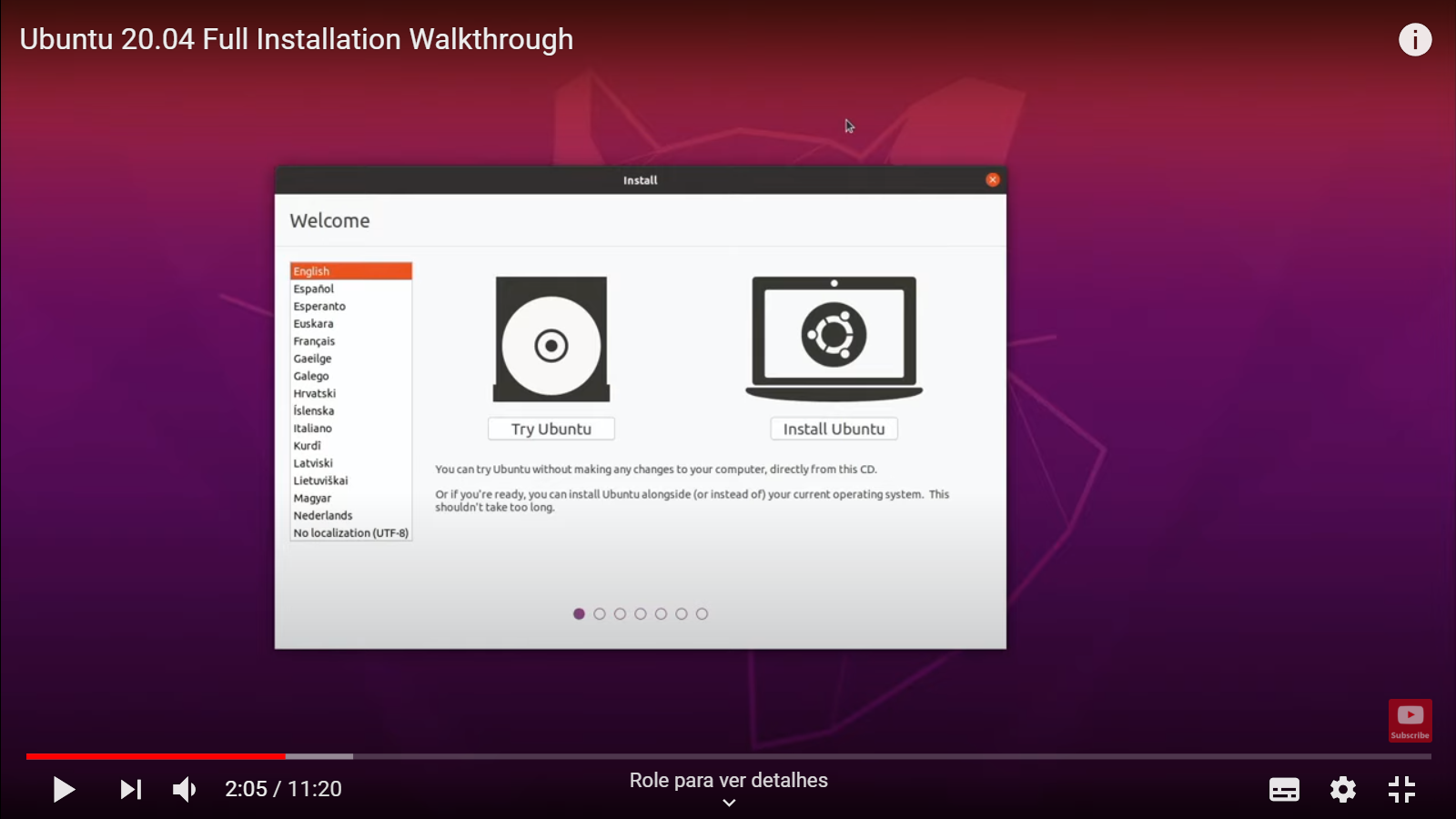Open the video info card
This screenshot has width=1456, height=819.
coord(1415,39)
